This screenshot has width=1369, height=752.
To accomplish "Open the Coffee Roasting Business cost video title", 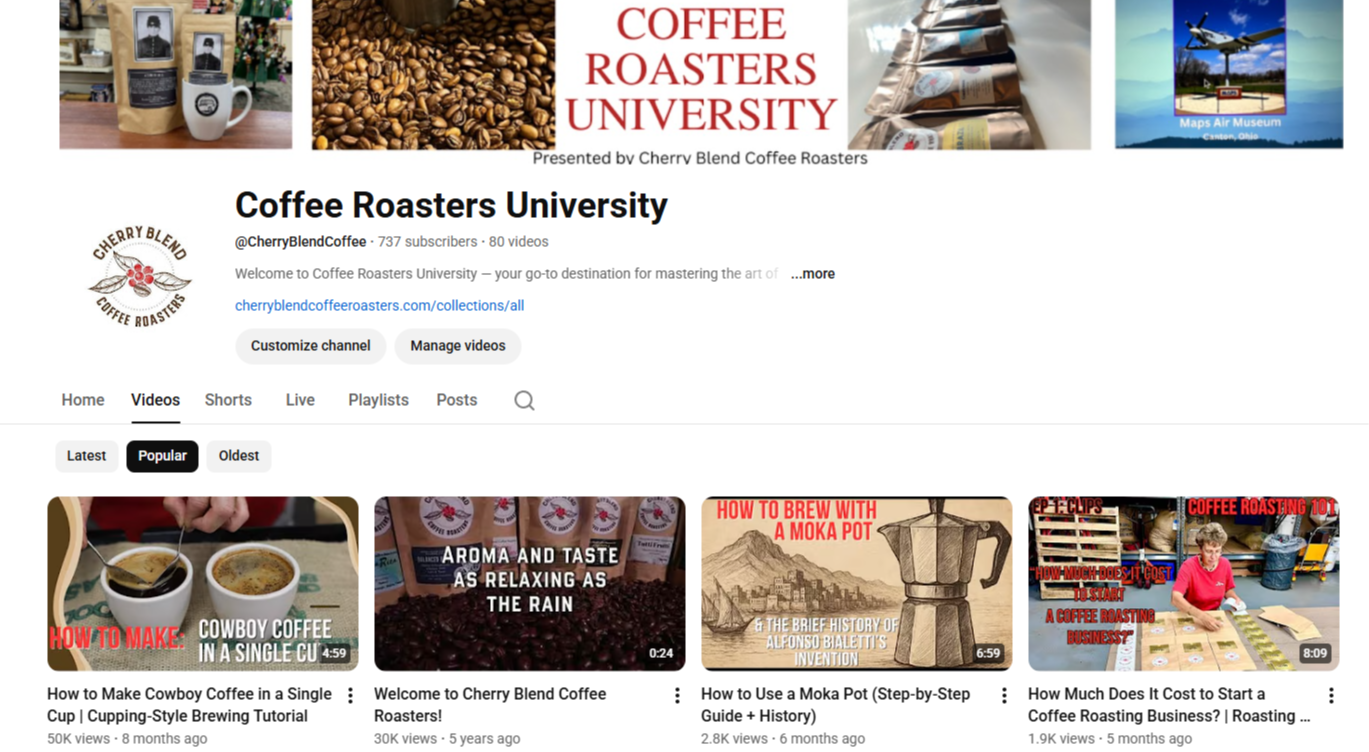I will 1168,705.
